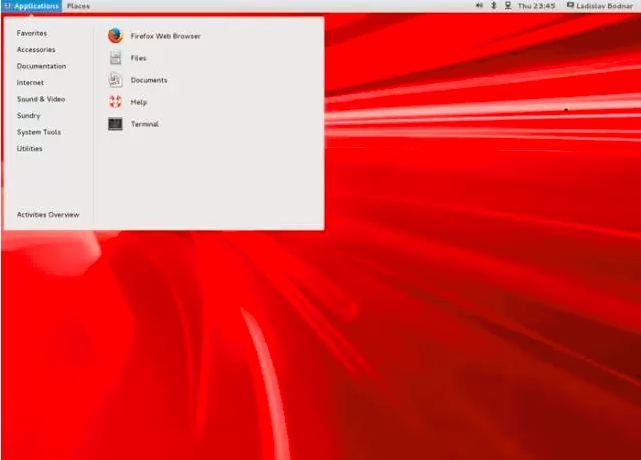The height and width of the screenshot is (460, 641).
Task: Select the Favorites category
Action: 32,33
